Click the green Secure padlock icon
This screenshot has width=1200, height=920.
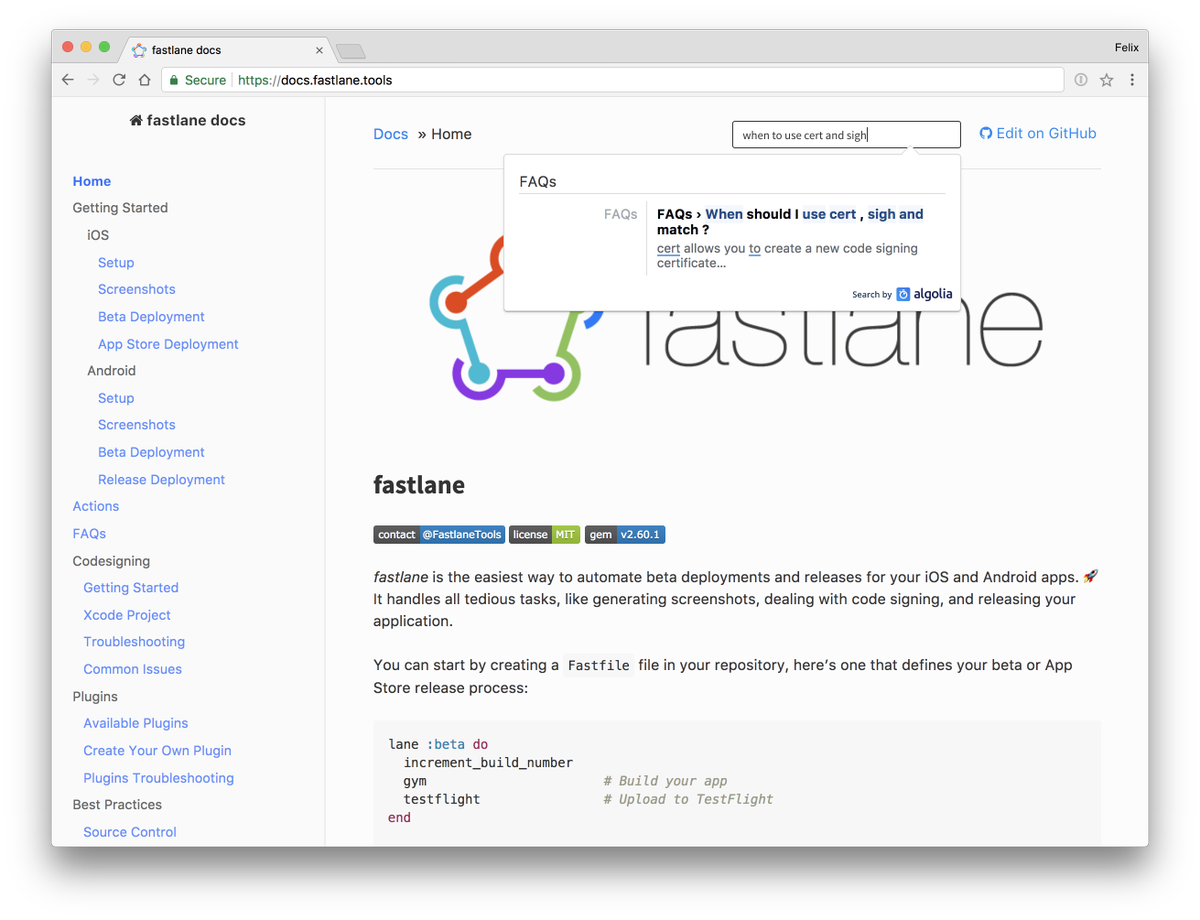pos(174,80)
